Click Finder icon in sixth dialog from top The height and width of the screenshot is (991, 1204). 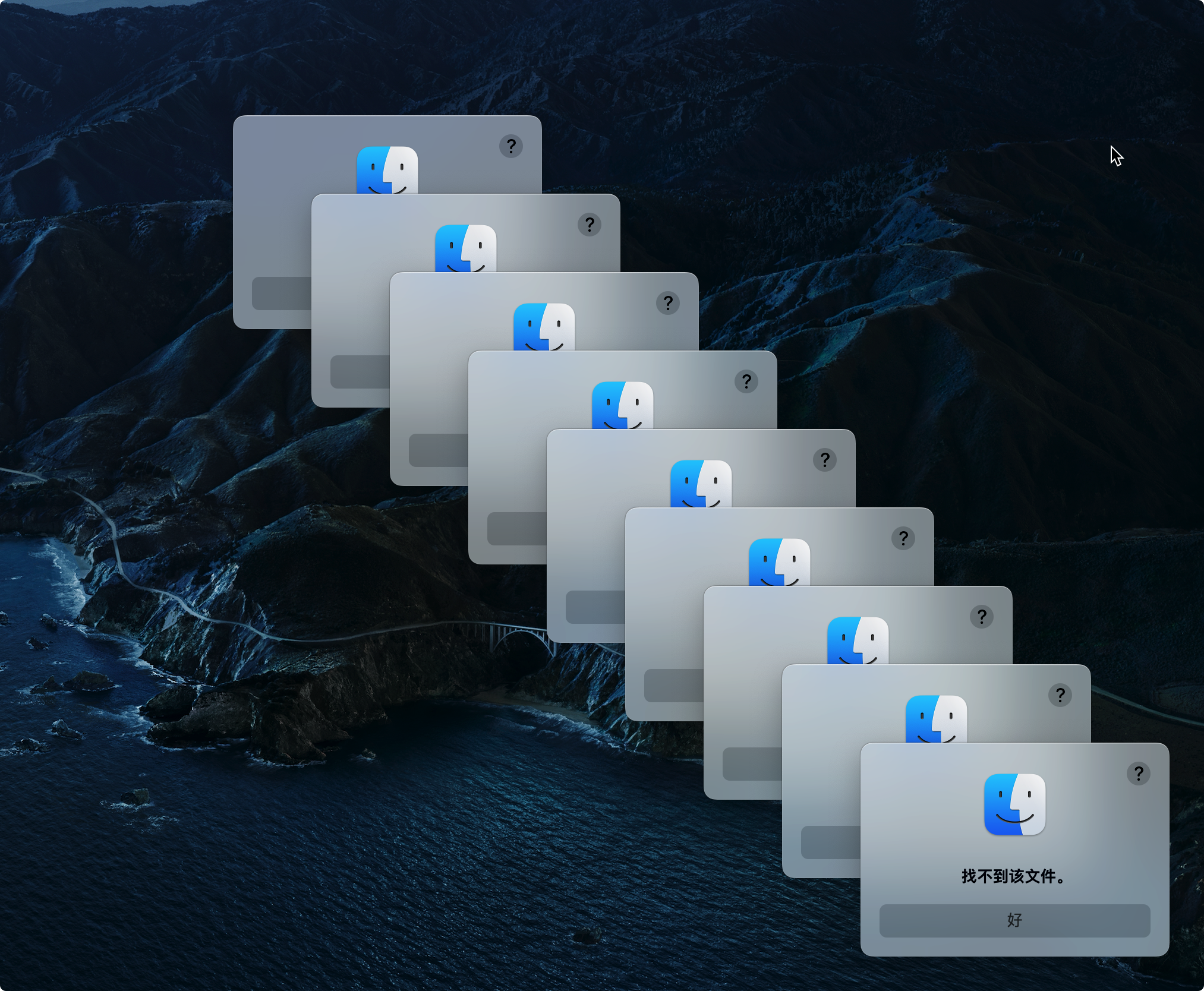tap(779, 563)
